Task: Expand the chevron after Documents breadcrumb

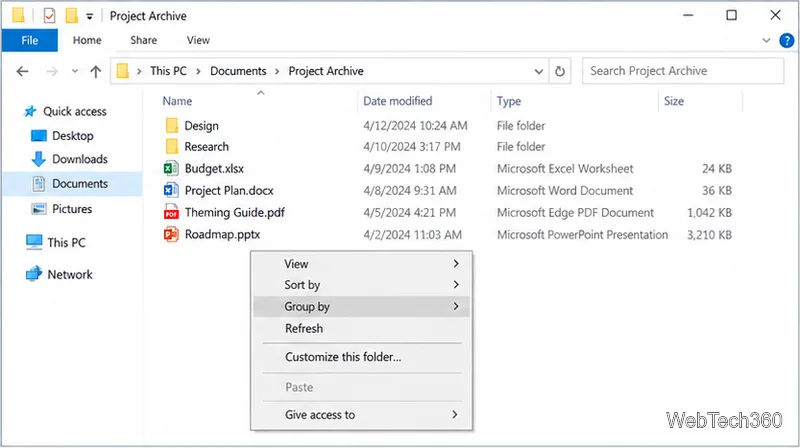Action: [277, 71]
